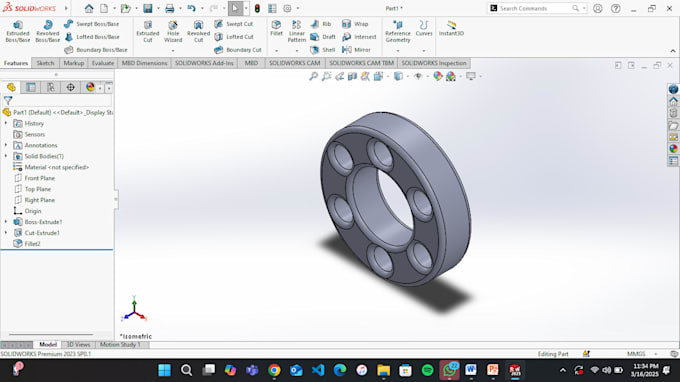Switch to the 3D Views bottom tab
The image size is (680, 382).
[x=78, y=345]
